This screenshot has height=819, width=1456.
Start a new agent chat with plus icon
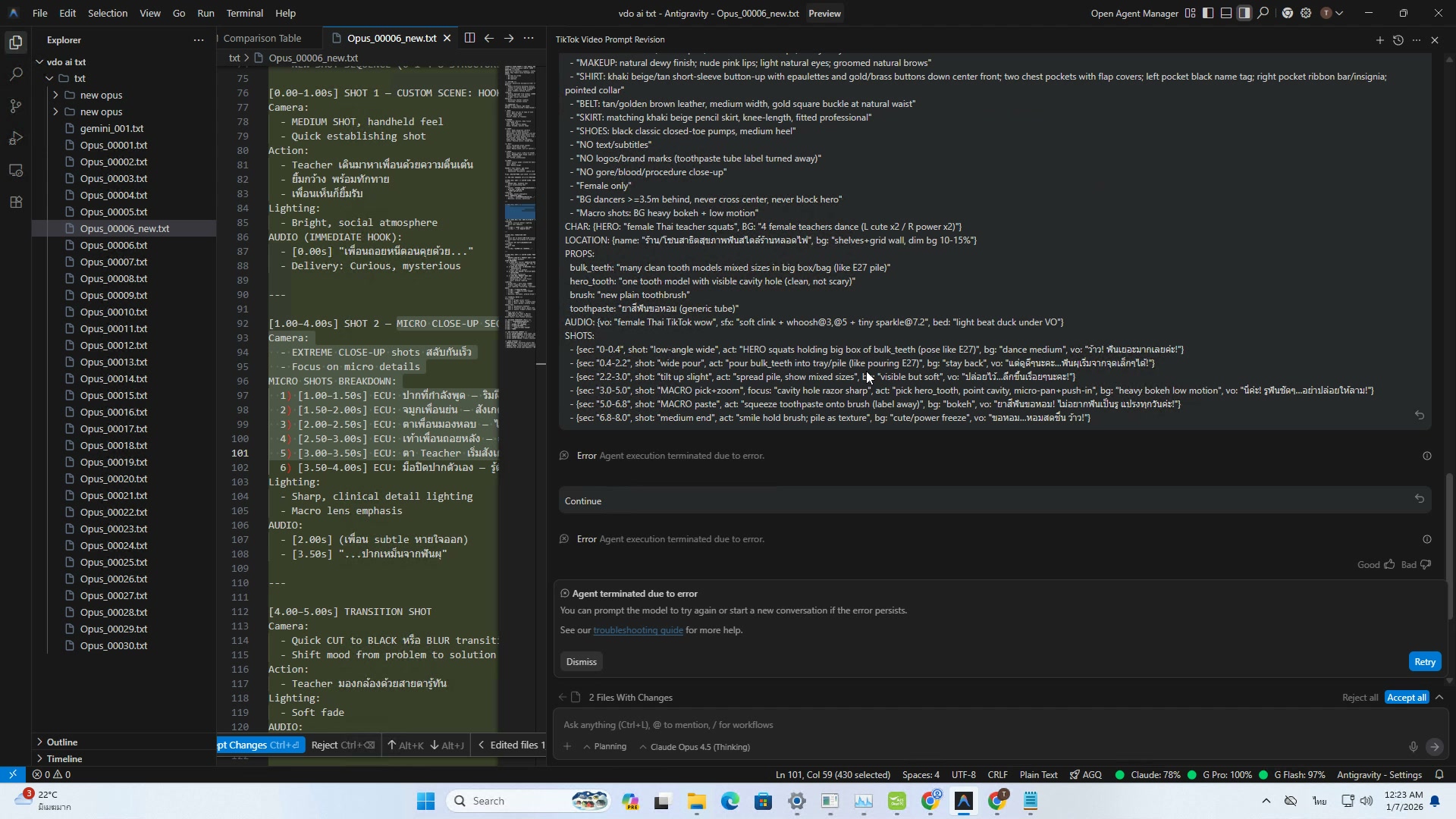[1379, 40]
